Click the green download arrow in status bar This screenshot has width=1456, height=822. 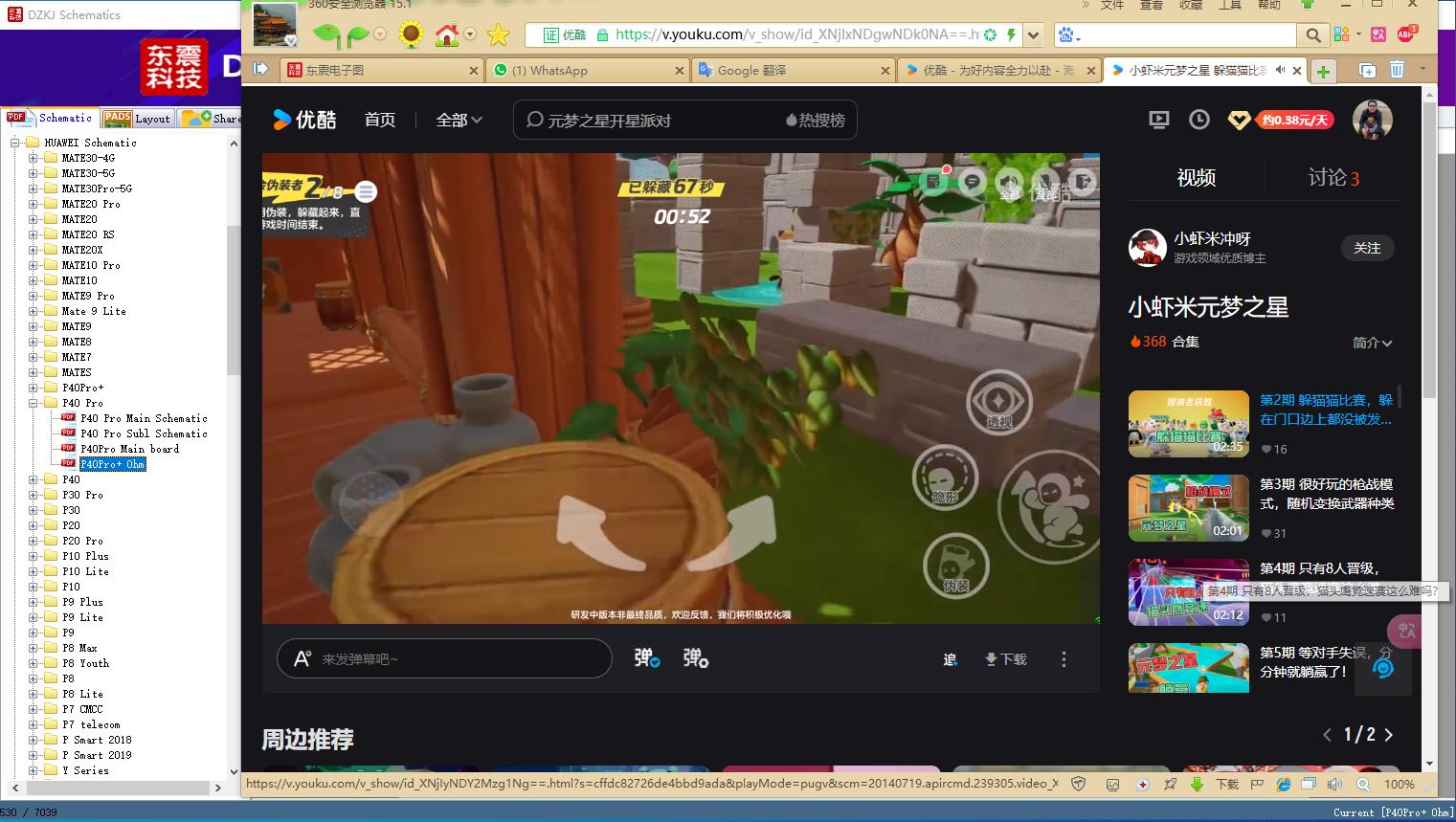coord(1197,784)
